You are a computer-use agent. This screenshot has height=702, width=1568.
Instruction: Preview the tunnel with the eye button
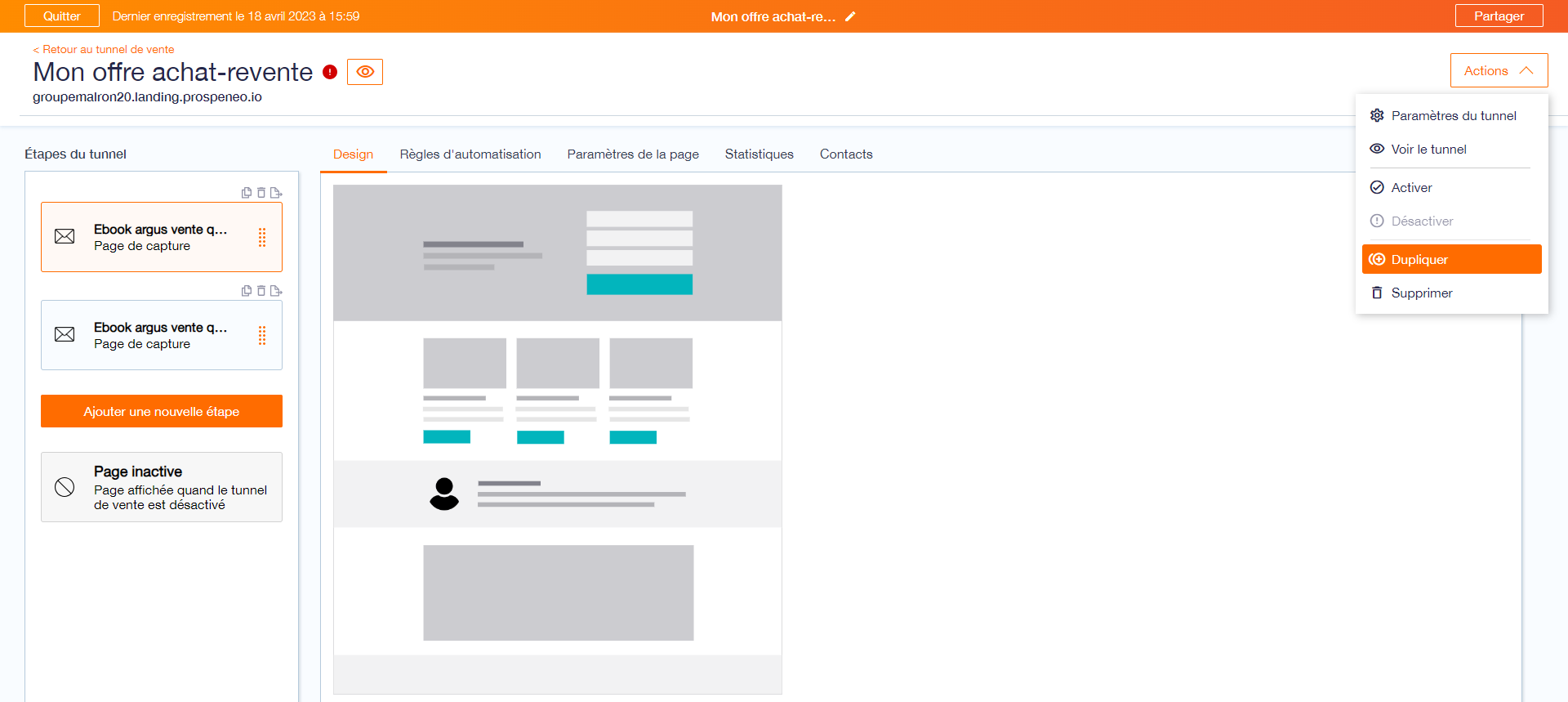point(365,72)
